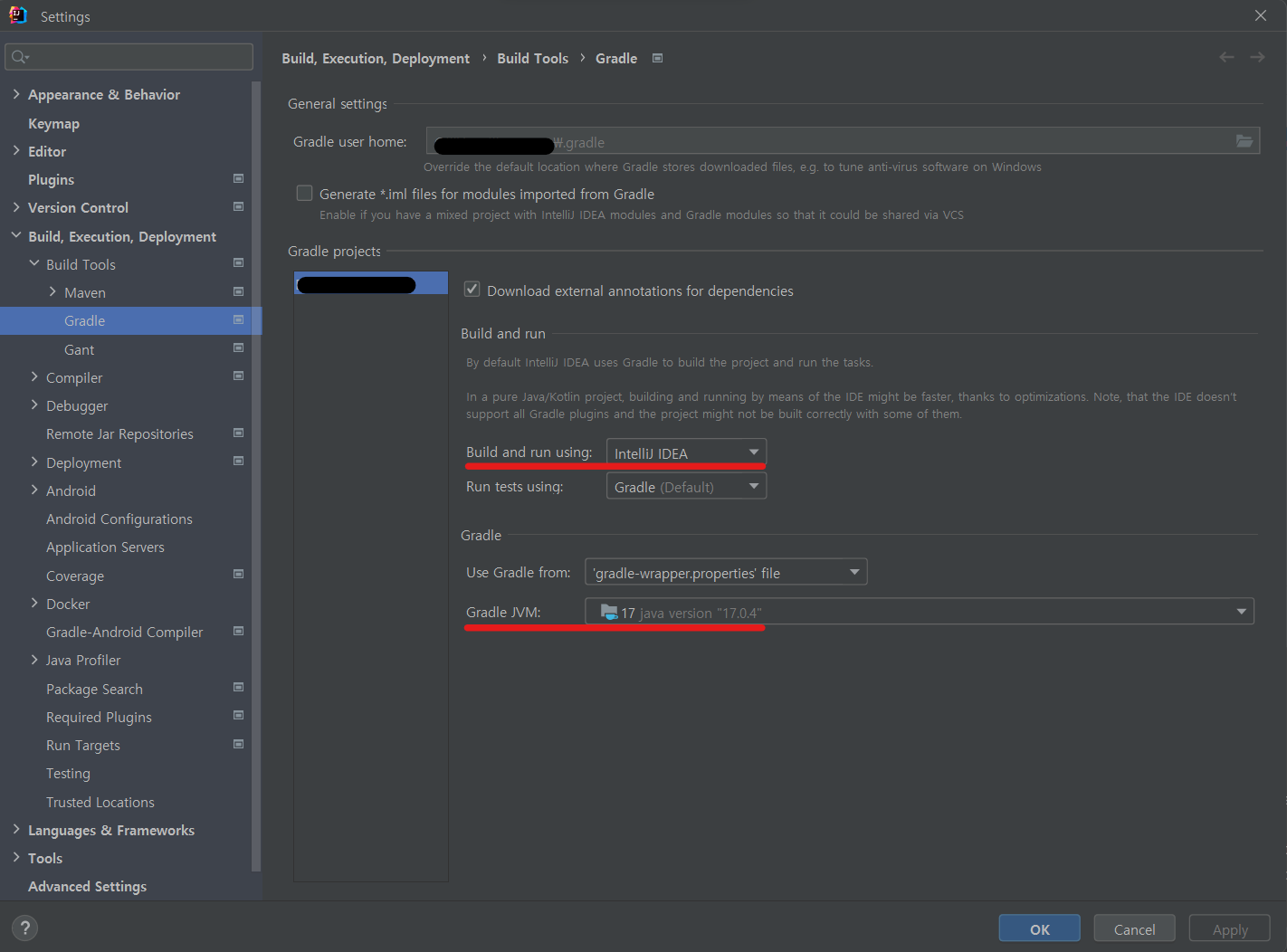Click project-level icon beside Gradle-Android Compiler
Image resolution: width=1287 pixels, height=952 pixels.
pos(239,631)
